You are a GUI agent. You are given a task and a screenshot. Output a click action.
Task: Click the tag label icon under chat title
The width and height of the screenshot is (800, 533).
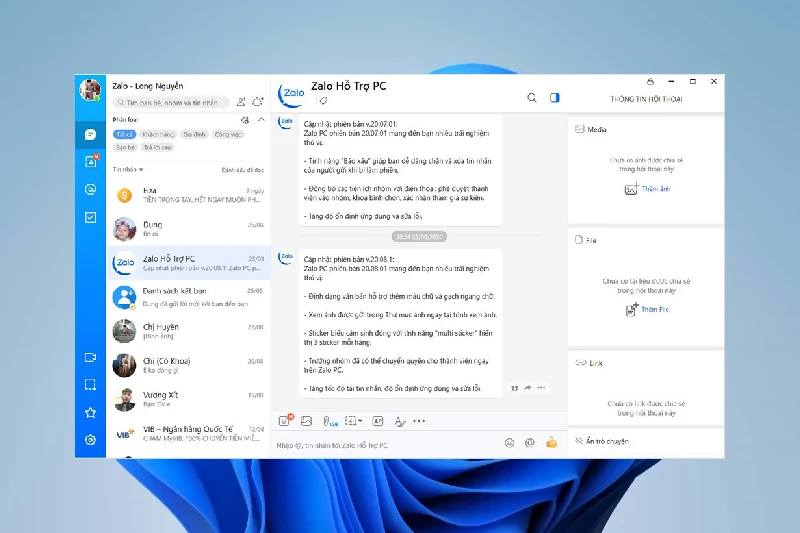tap(323, 101)
